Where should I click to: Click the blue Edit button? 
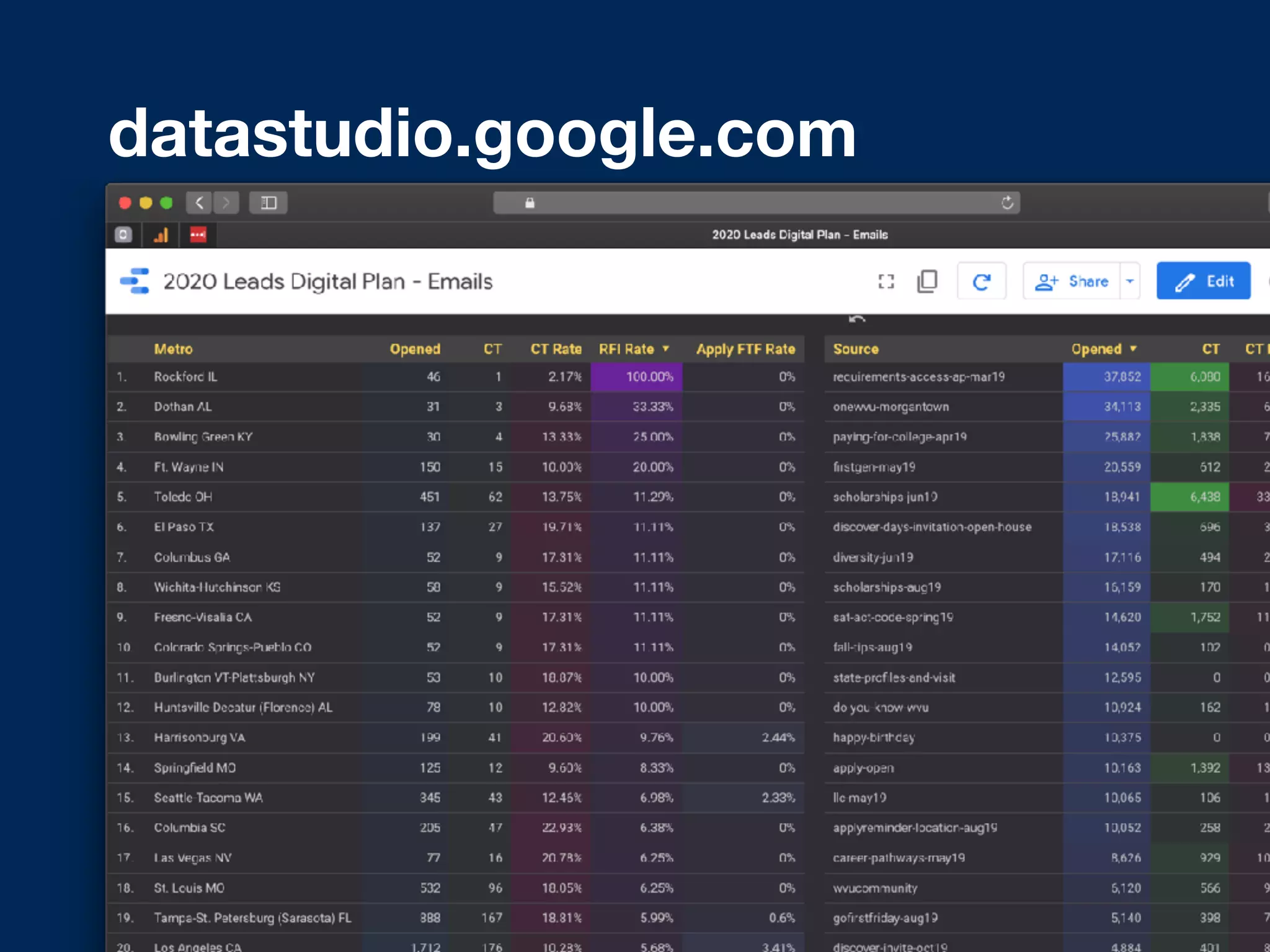coord(1203,281)
